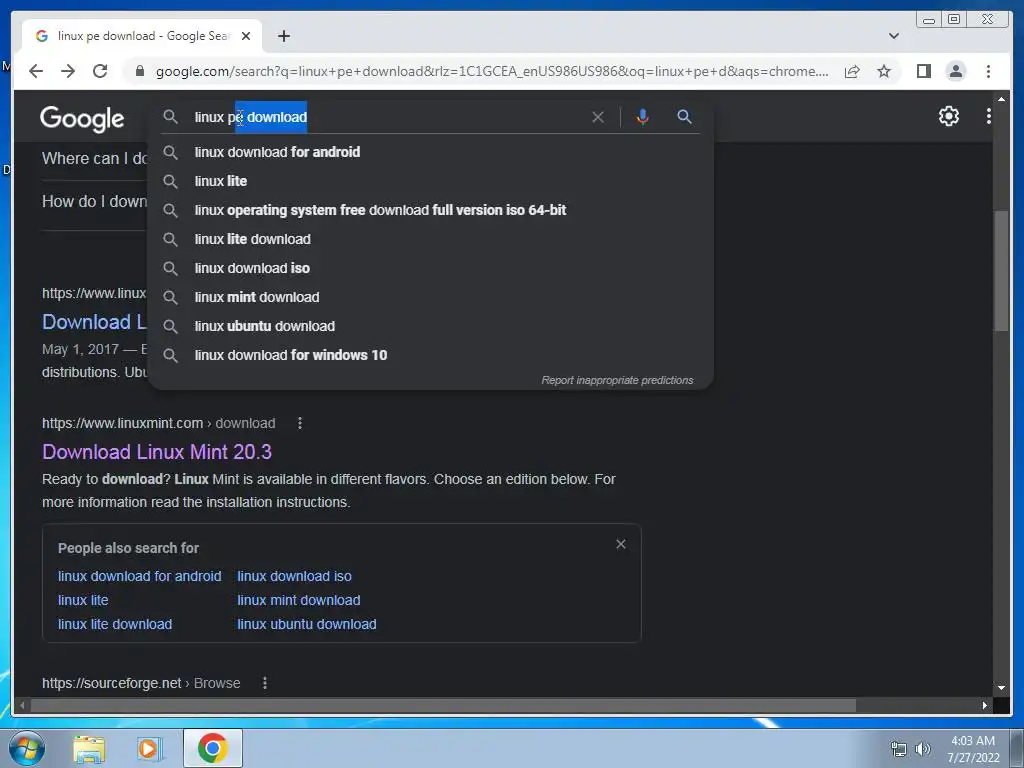Open options for sourceforge.net result
Viewport: 1024px width, 768px height.
pos(264,683)
